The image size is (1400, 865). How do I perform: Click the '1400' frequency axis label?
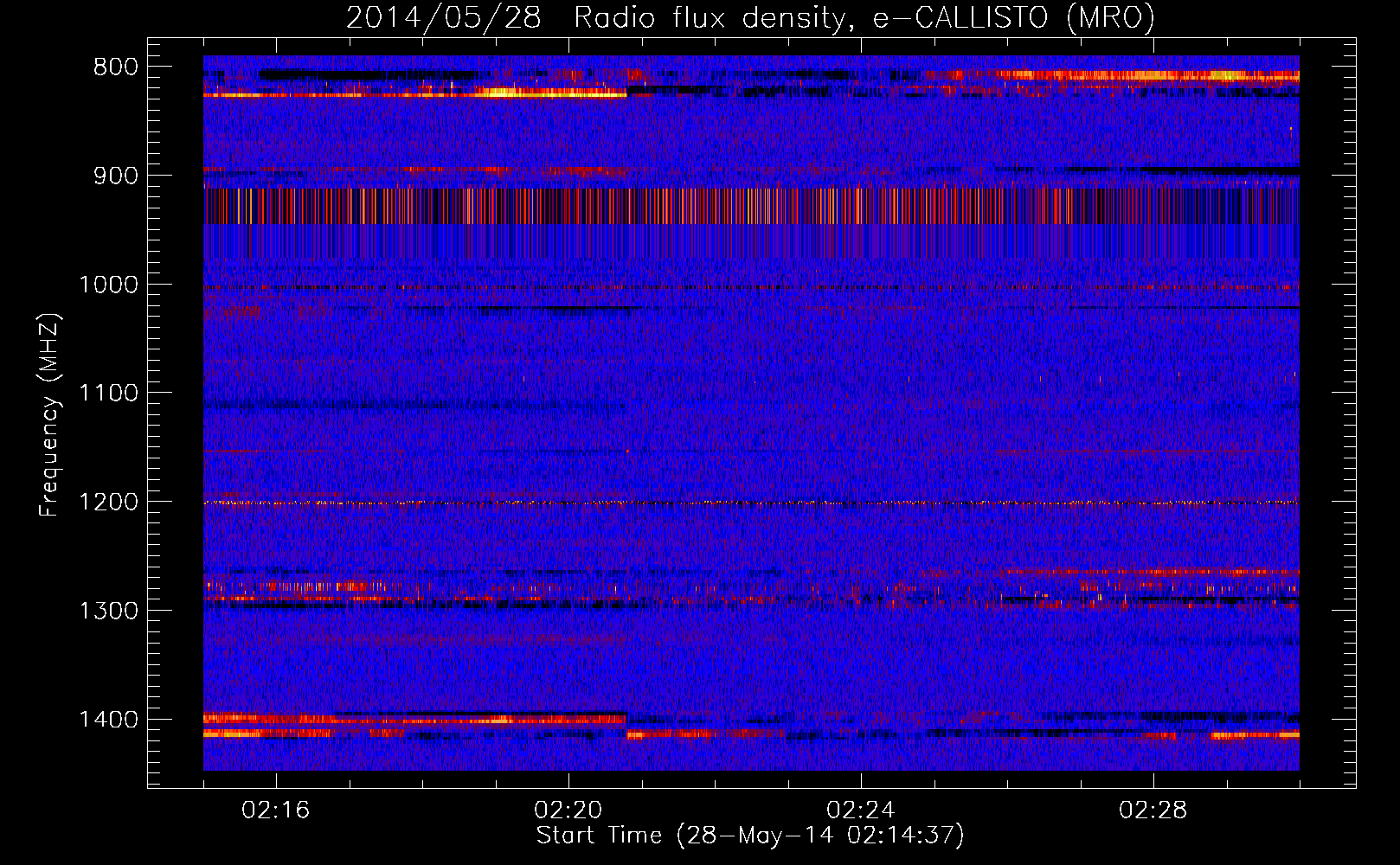point(108,720)
